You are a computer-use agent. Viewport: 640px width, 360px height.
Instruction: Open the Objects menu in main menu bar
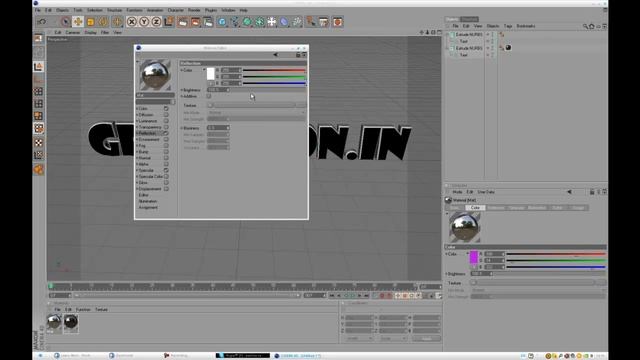point(62,10)
